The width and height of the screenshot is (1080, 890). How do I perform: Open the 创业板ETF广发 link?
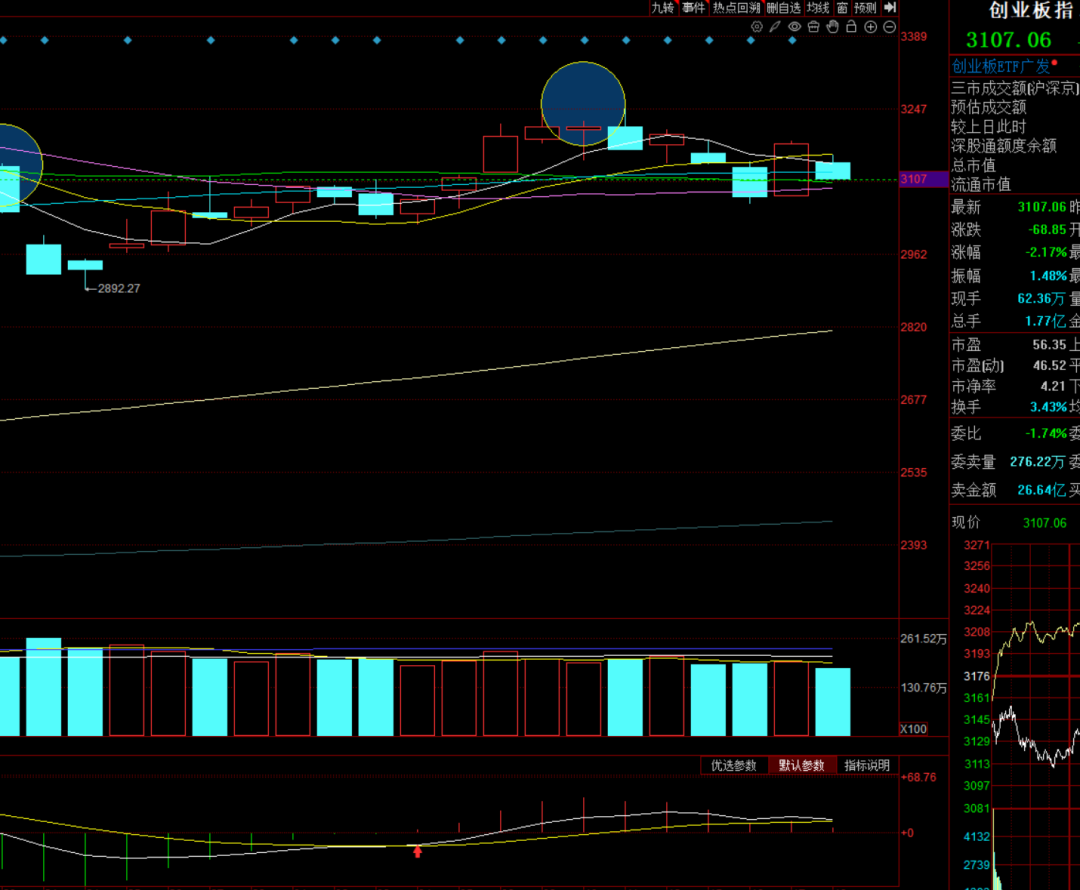click(1001, 66)
